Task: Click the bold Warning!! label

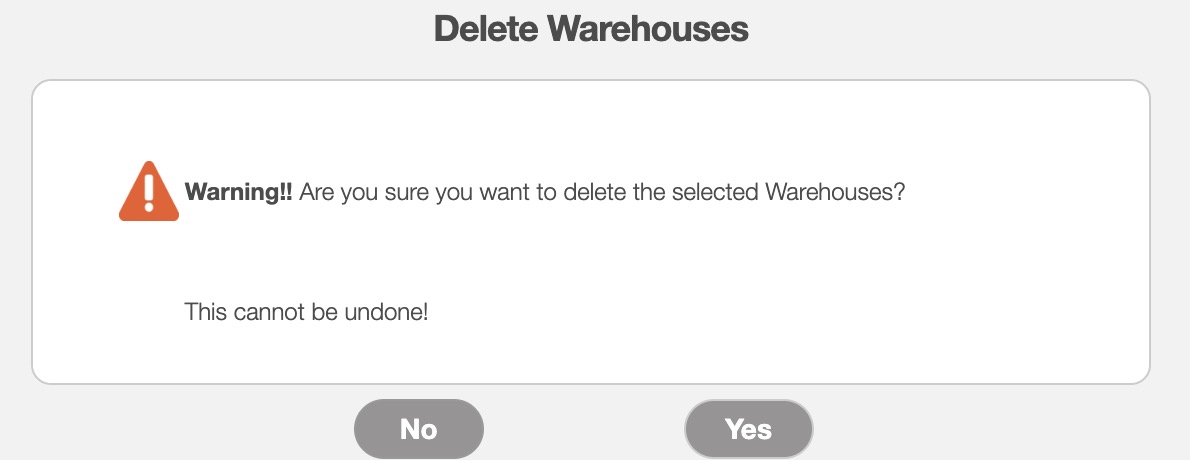Action: click(239, 192)
